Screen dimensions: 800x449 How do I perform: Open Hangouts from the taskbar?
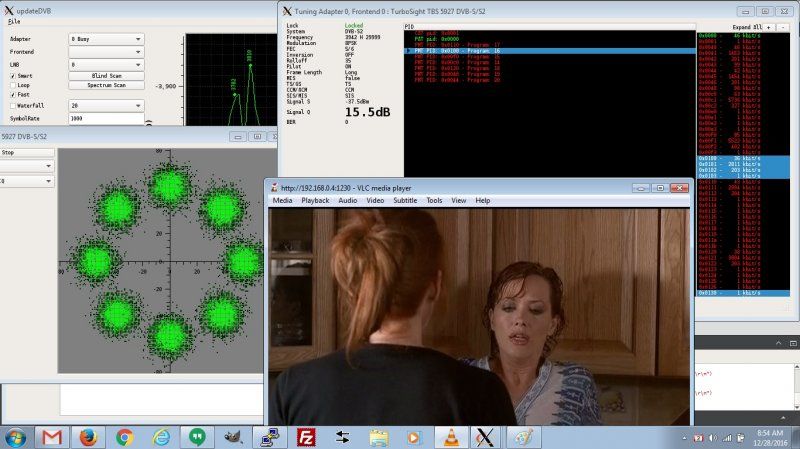pos(197,438)
